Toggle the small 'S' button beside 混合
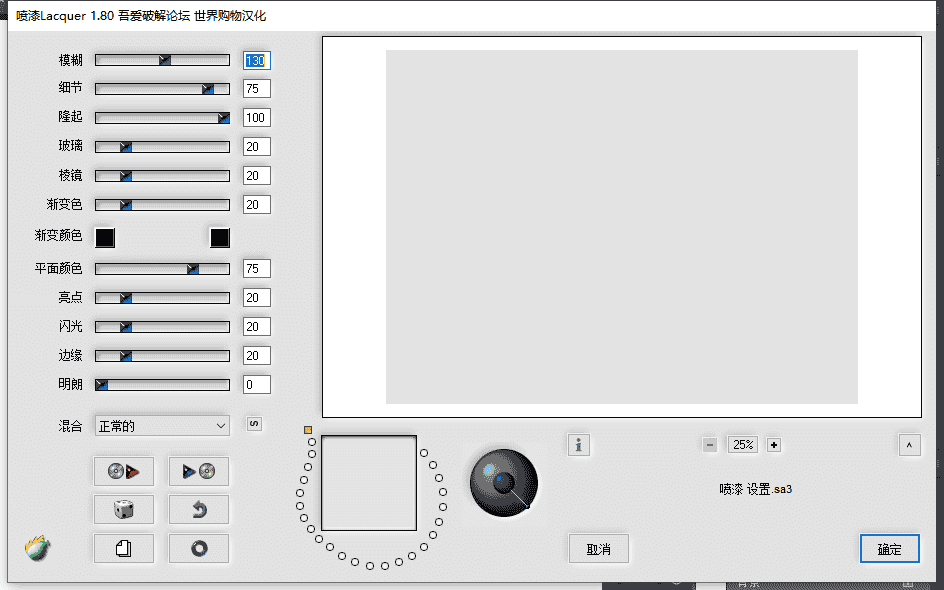The height and width of the screenshot is (590, 944). coord(254,424)
